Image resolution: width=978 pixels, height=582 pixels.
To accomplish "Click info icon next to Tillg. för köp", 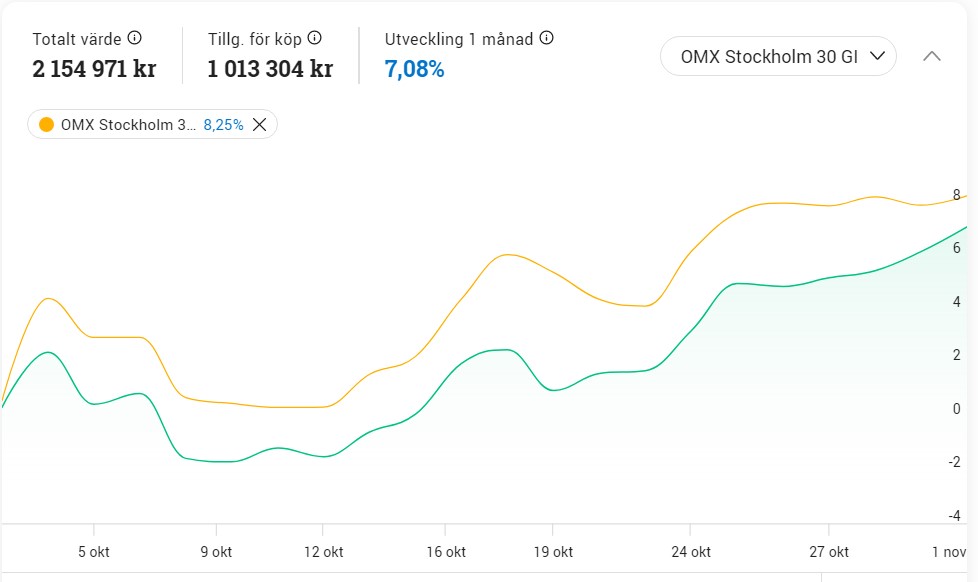I will tap(315, 39).
